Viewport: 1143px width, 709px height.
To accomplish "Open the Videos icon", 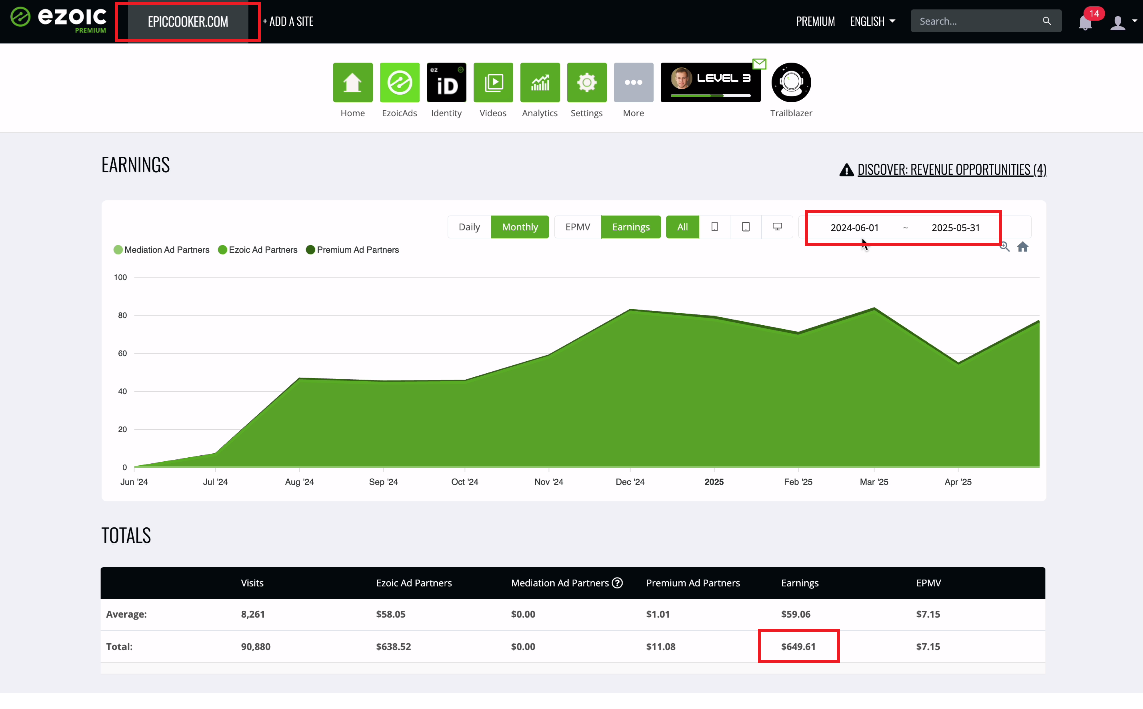I will (493, 82).
